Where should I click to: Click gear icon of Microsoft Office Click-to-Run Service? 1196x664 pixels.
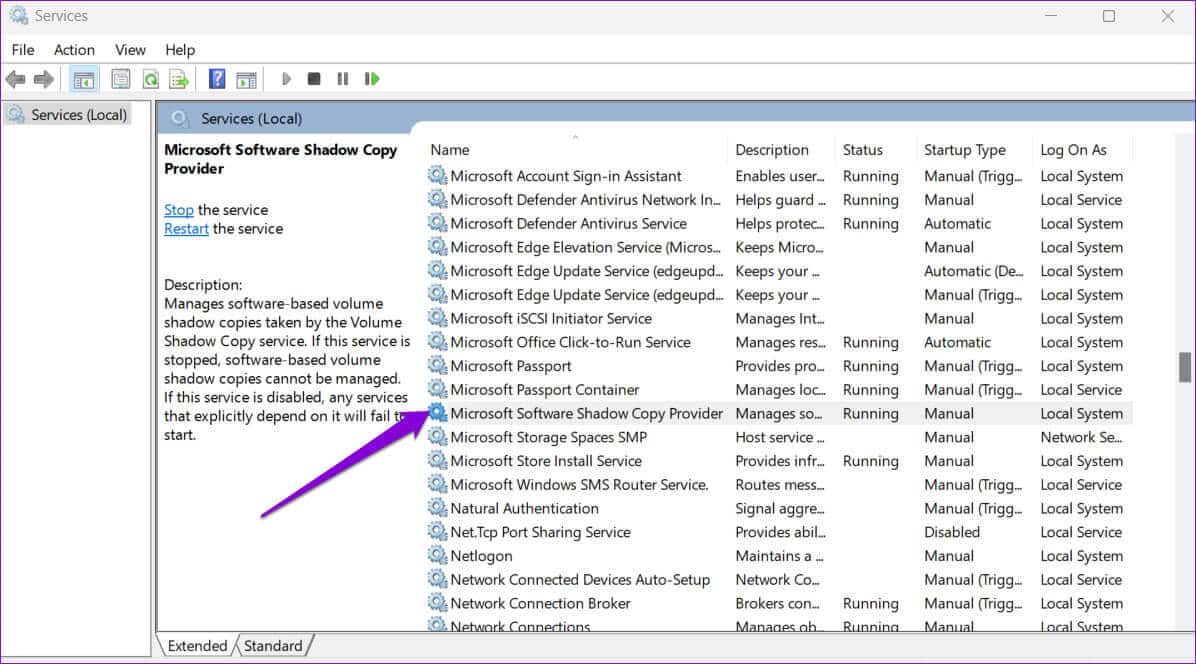pos(437,342)
